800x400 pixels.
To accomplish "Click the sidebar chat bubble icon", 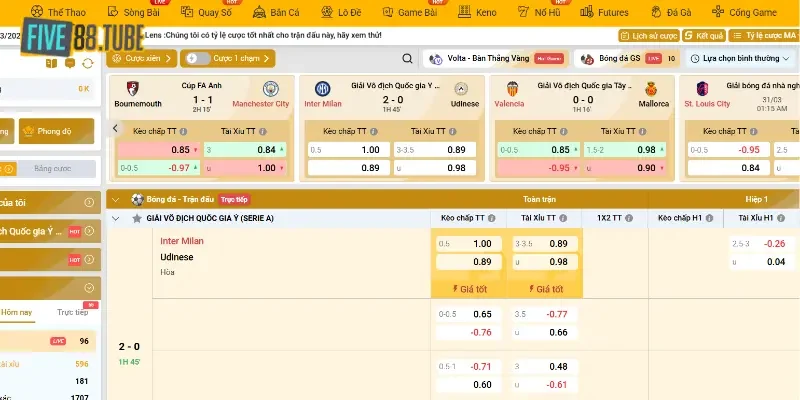I will pos(70,63).
